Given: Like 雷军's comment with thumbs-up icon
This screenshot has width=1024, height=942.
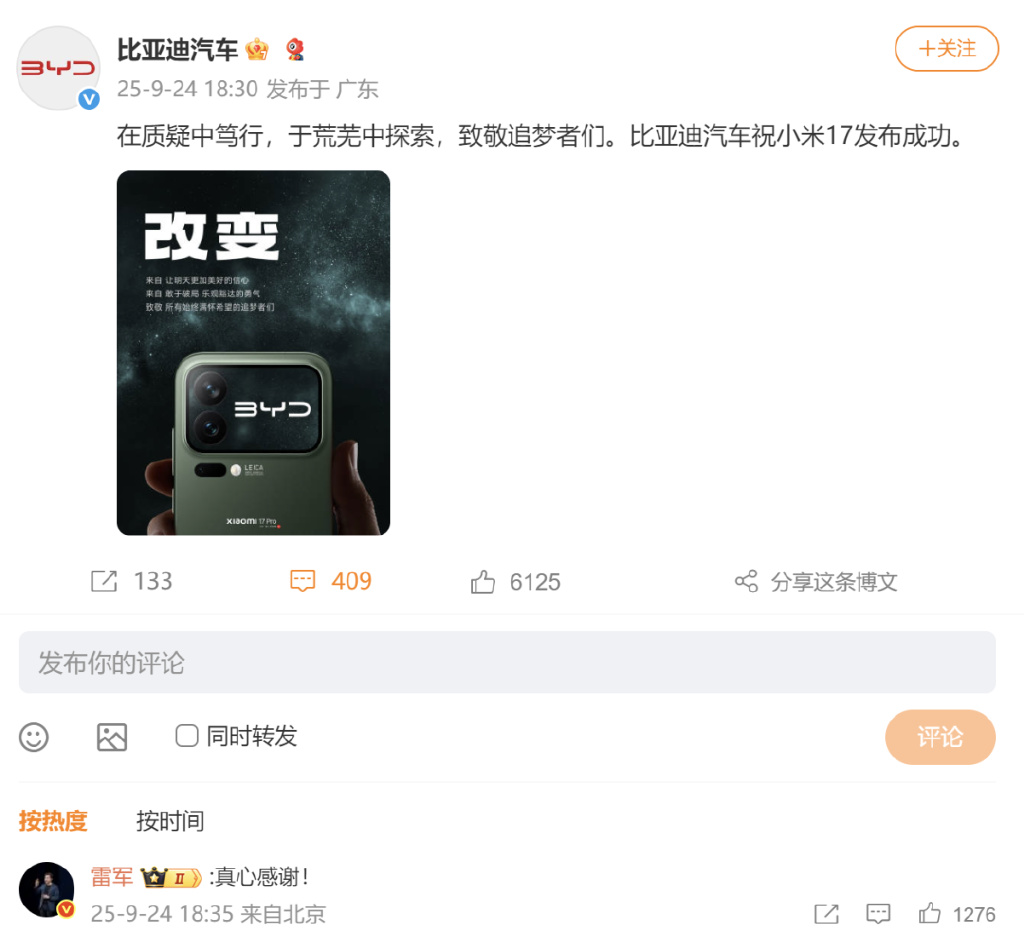Looking at the screenshot, I should [x=929, y=913].
